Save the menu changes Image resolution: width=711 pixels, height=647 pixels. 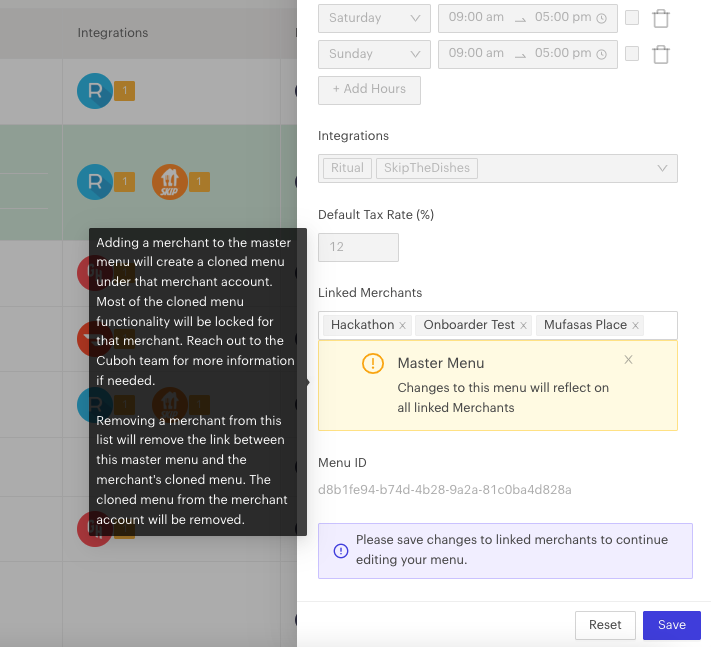(x=672, y=625)
